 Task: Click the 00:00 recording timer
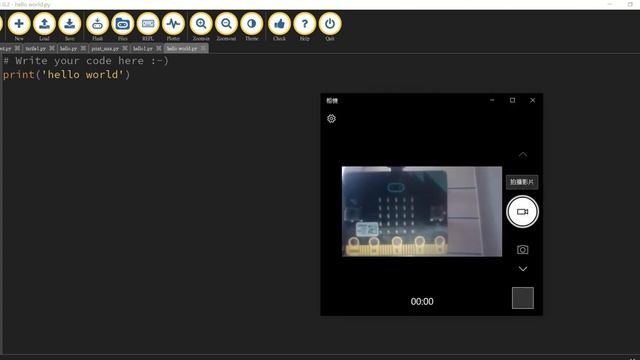pos(422,302)
